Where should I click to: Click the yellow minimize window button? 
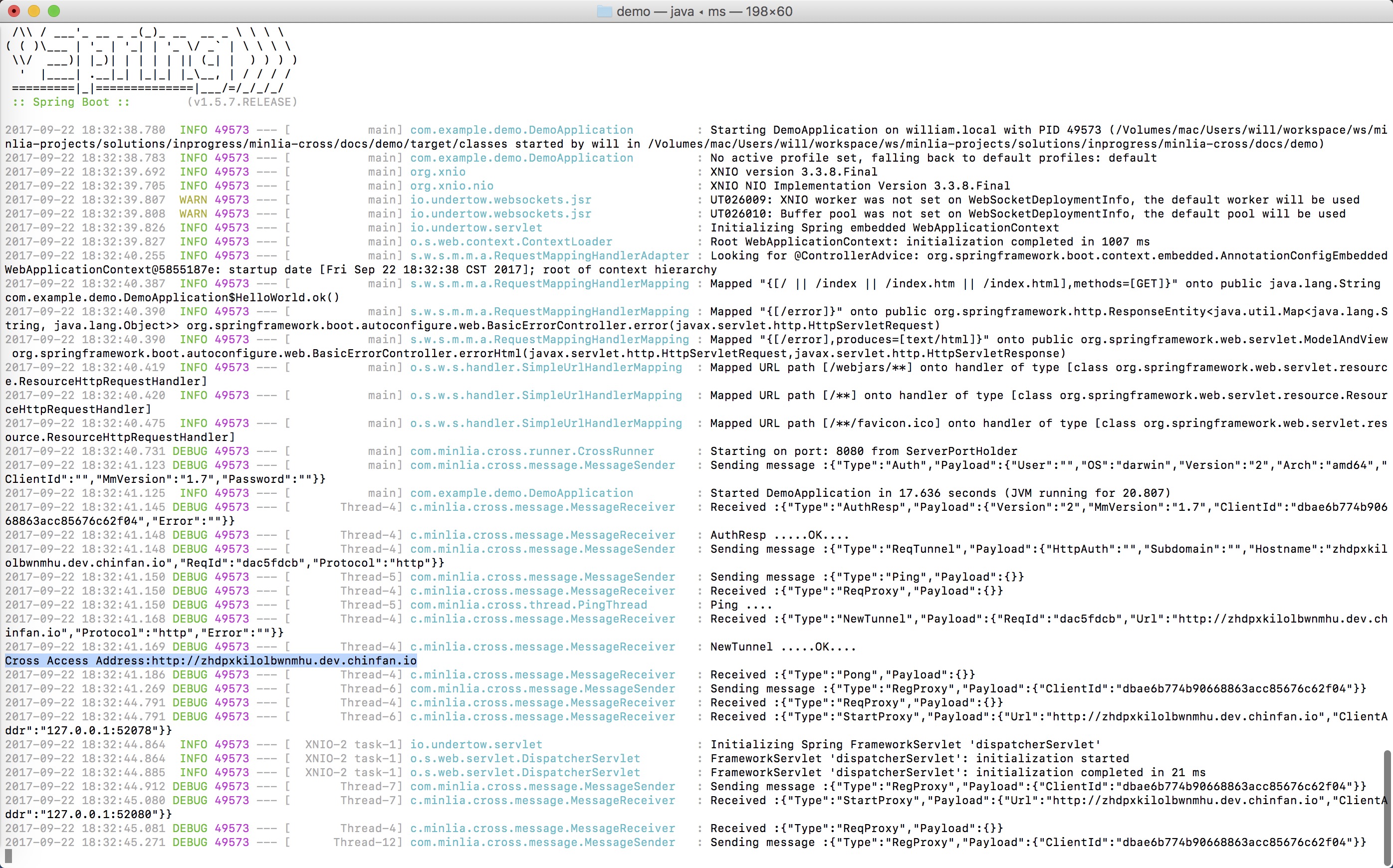(34, 11)
